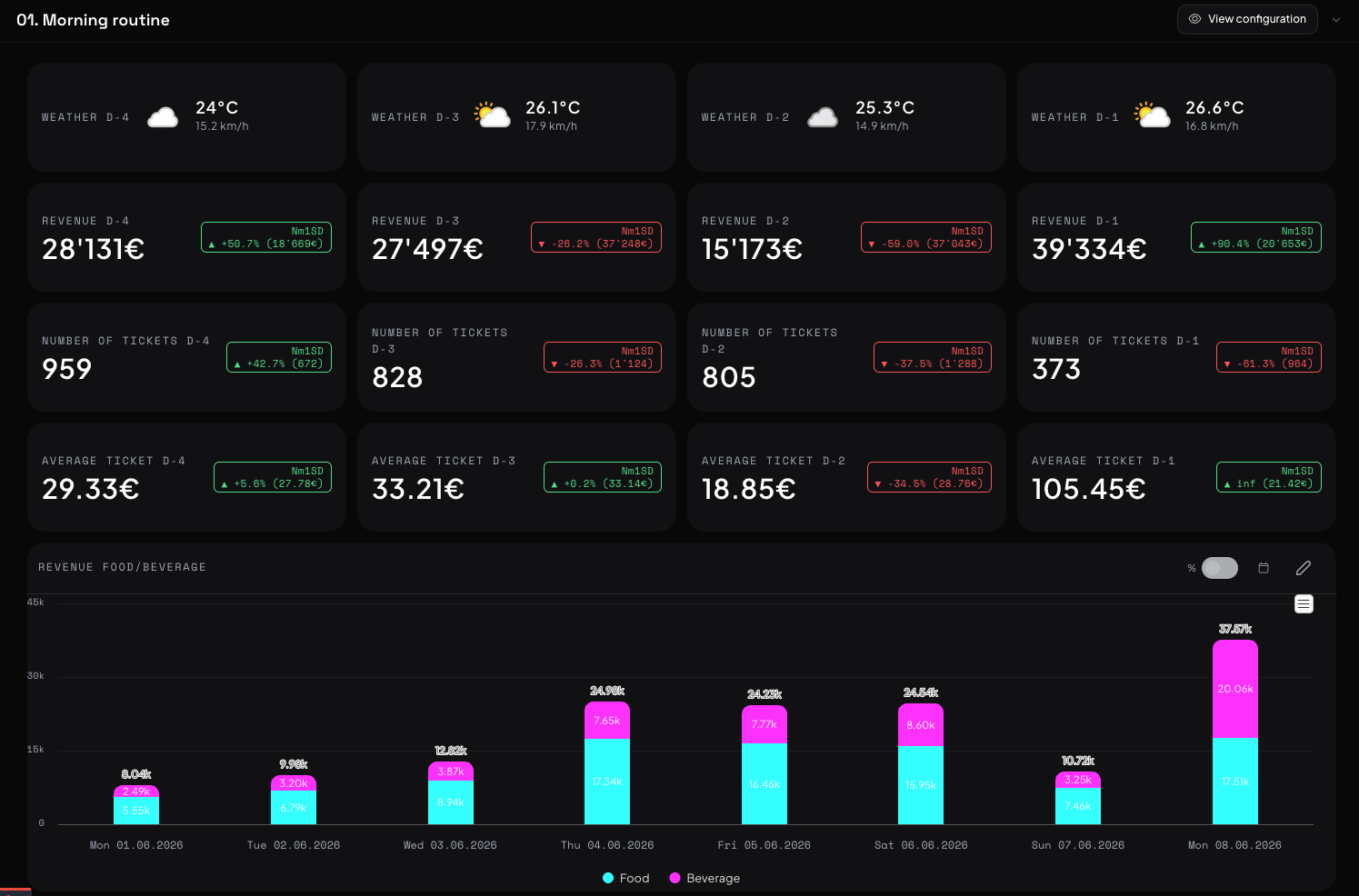The height and width of the screenshot is (896, 1359).
Task: Click the 17.51k food bar segment for Monday 08.06
Action: [1235, 781]
